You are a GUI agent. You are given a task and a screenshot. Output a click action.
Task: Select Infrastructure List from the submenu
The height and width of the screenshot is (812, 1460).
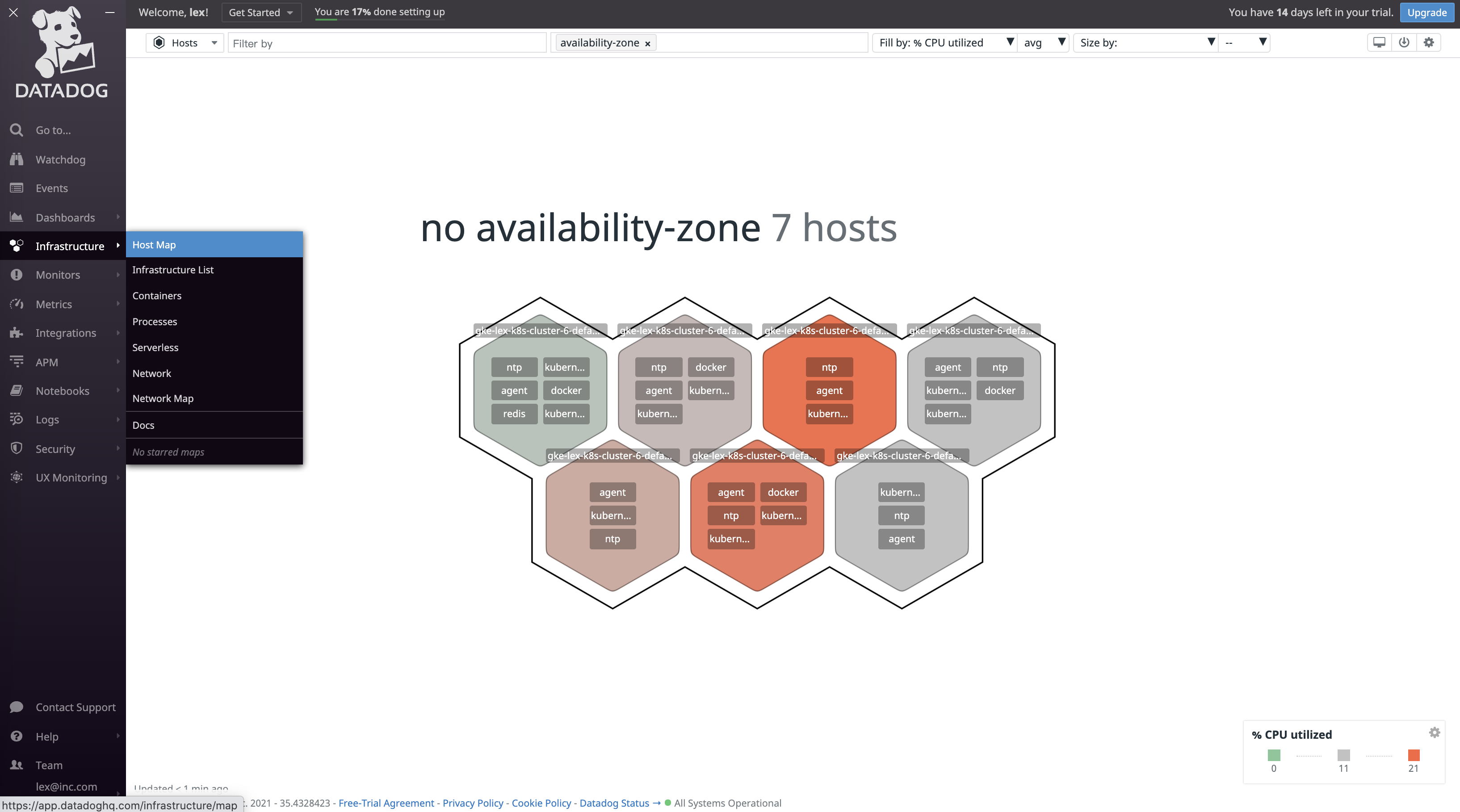[x=173, y=270]
